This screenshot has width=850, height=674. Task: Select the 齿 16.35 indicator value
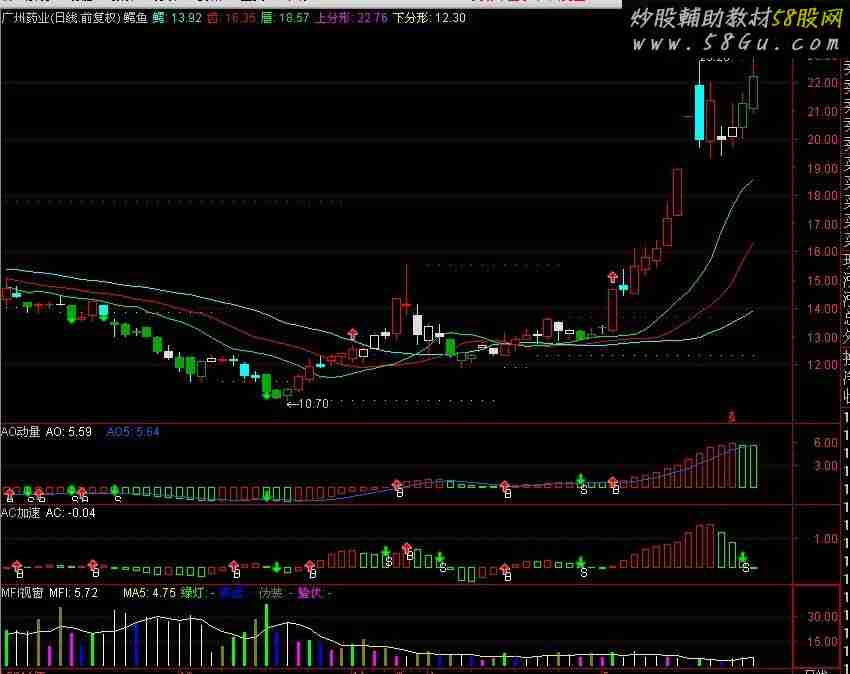[x=231, y=18]
